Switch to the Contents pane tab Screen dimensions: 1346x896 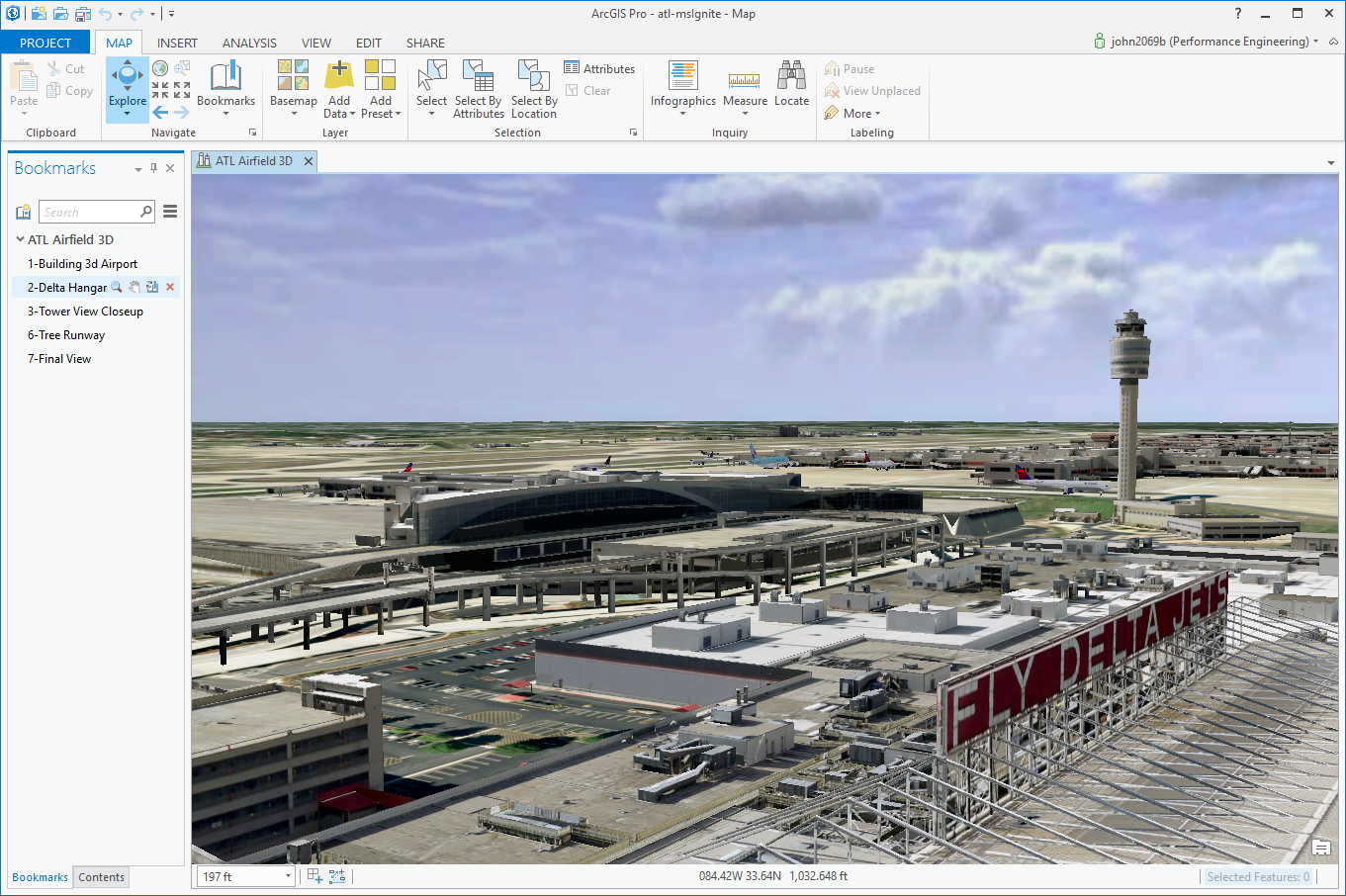point(102,877)
